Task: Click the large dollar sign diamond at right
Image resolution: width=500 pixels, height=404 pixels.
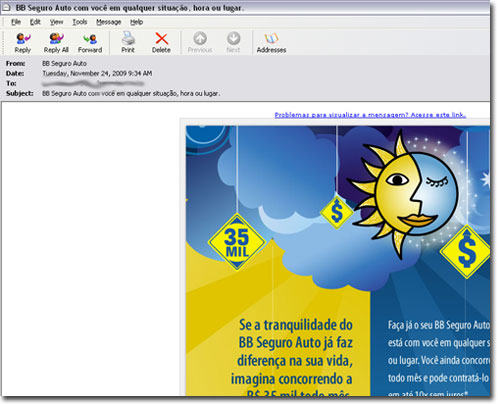Action: (466, 252)
